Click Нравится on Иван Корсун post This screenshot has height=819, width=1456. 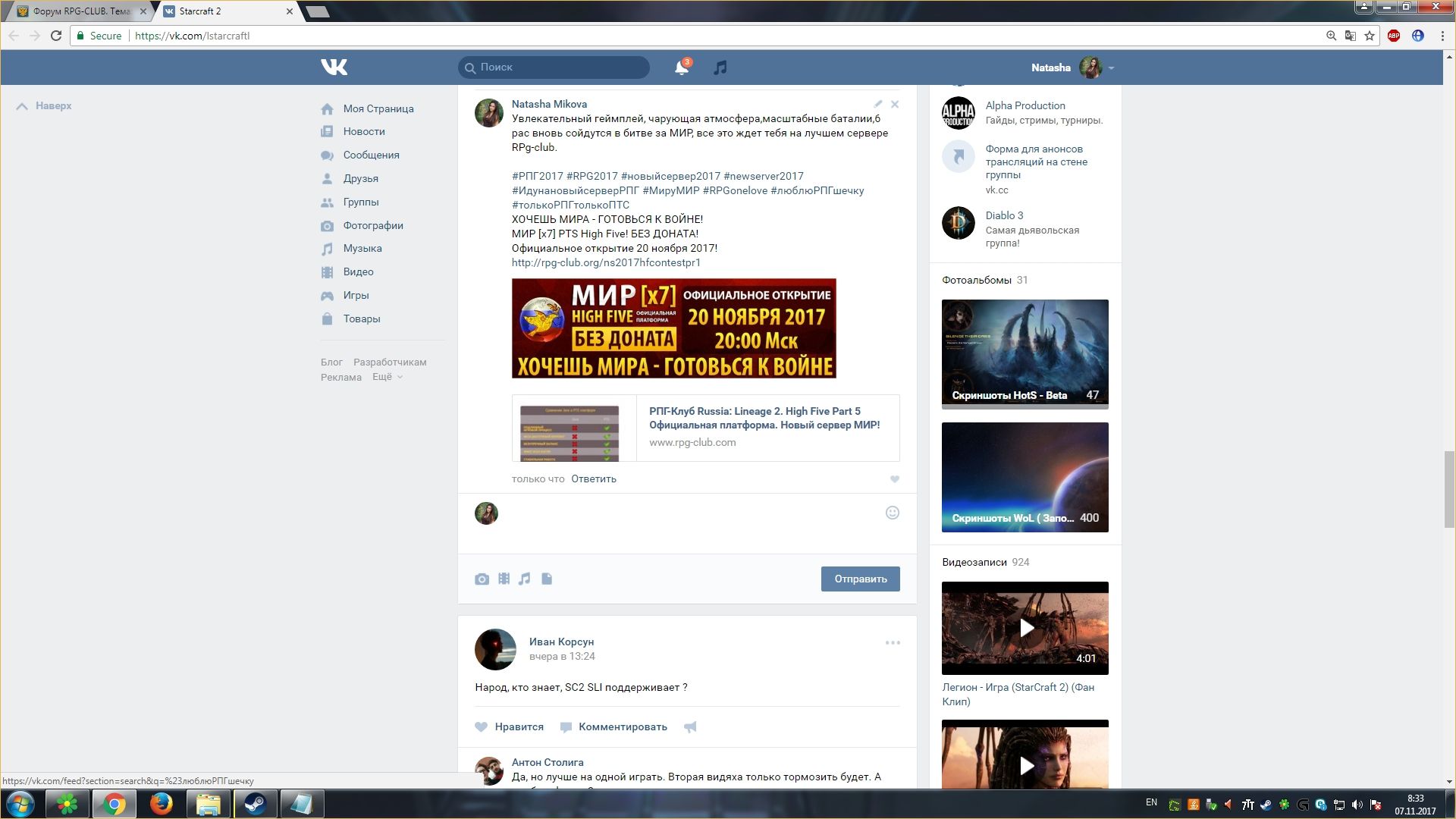coord(510,726)
